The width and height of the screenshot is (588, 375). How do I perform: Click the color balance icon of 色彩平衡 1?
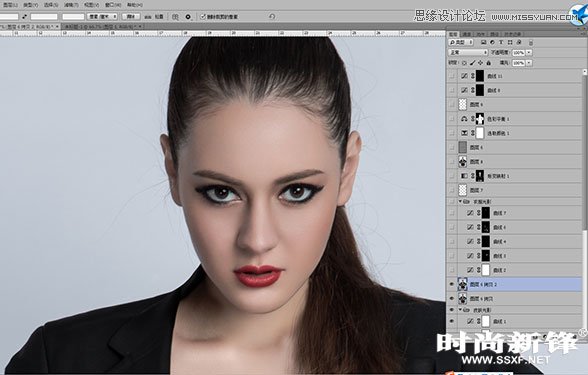click(464, 119)
